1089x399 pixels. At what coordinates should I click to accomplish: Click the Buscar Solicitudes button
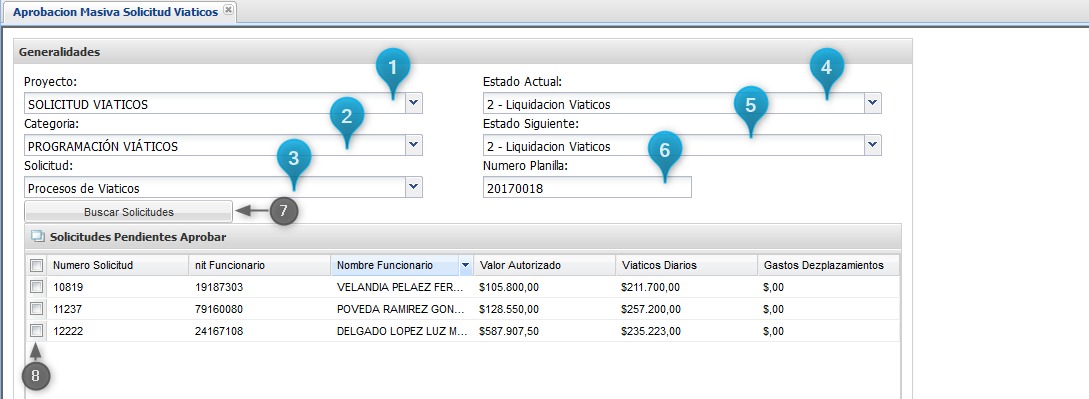(x=128, y=212)
